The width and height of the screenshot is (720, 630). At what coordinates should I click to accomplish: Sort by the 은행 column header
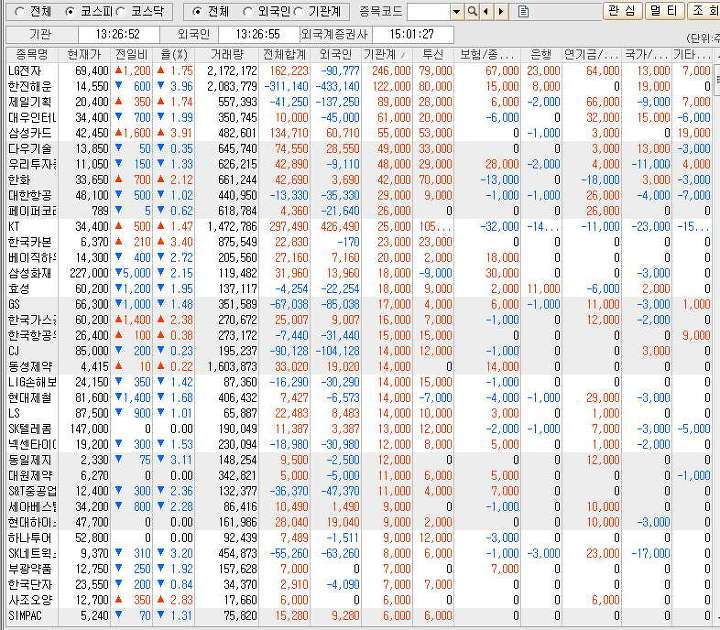pyautogui.click(x=541, y=55)
